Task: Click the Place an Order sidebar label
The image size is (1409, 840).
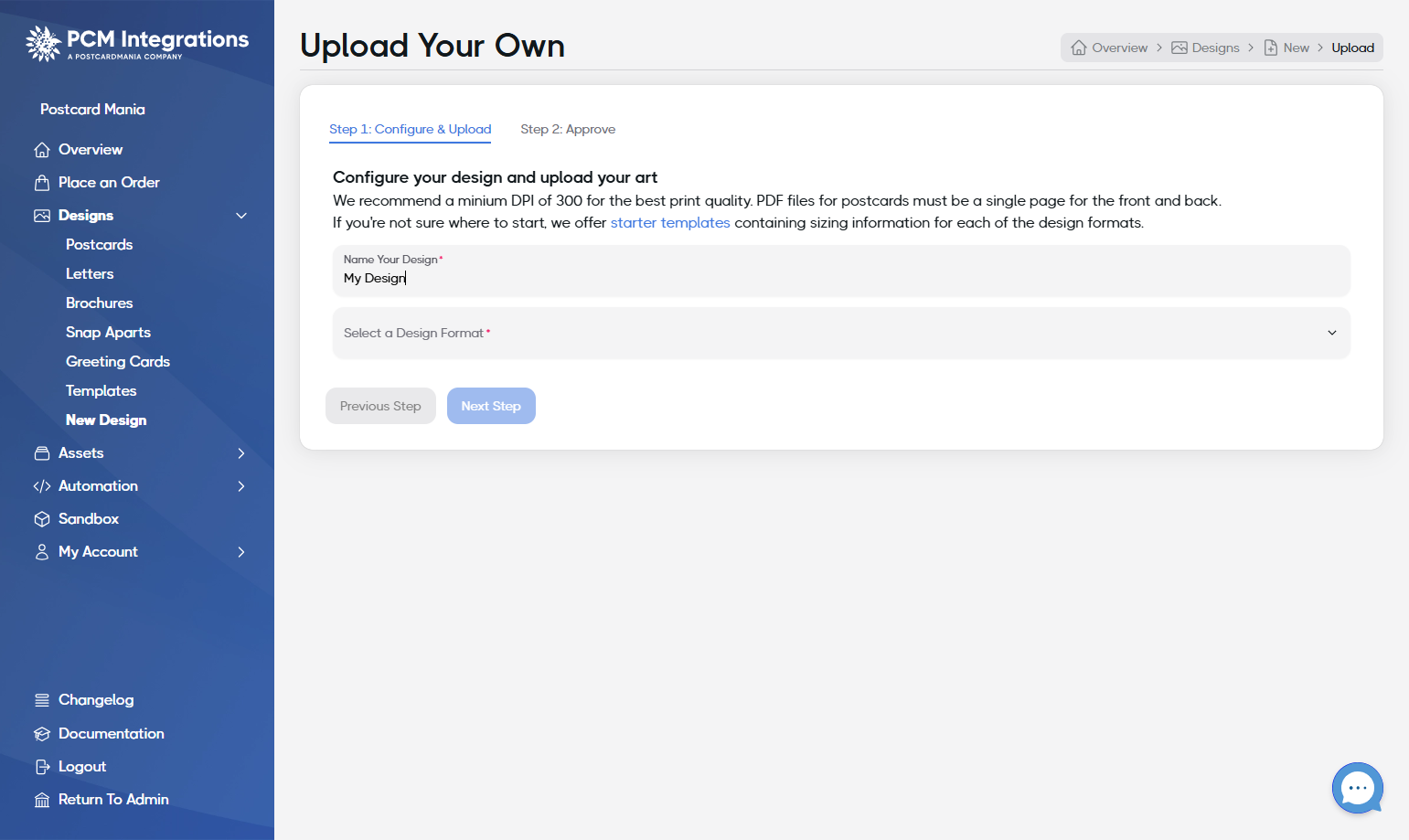Action: (x=109, y=183)
